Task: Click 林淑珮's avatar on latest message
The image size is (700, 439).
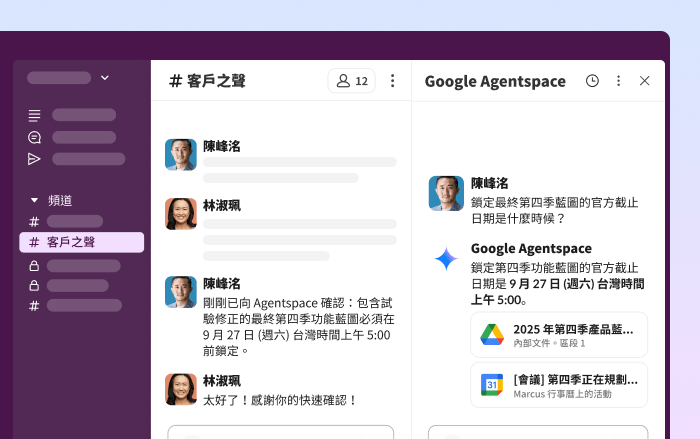Action: click(x=181, y=389)
